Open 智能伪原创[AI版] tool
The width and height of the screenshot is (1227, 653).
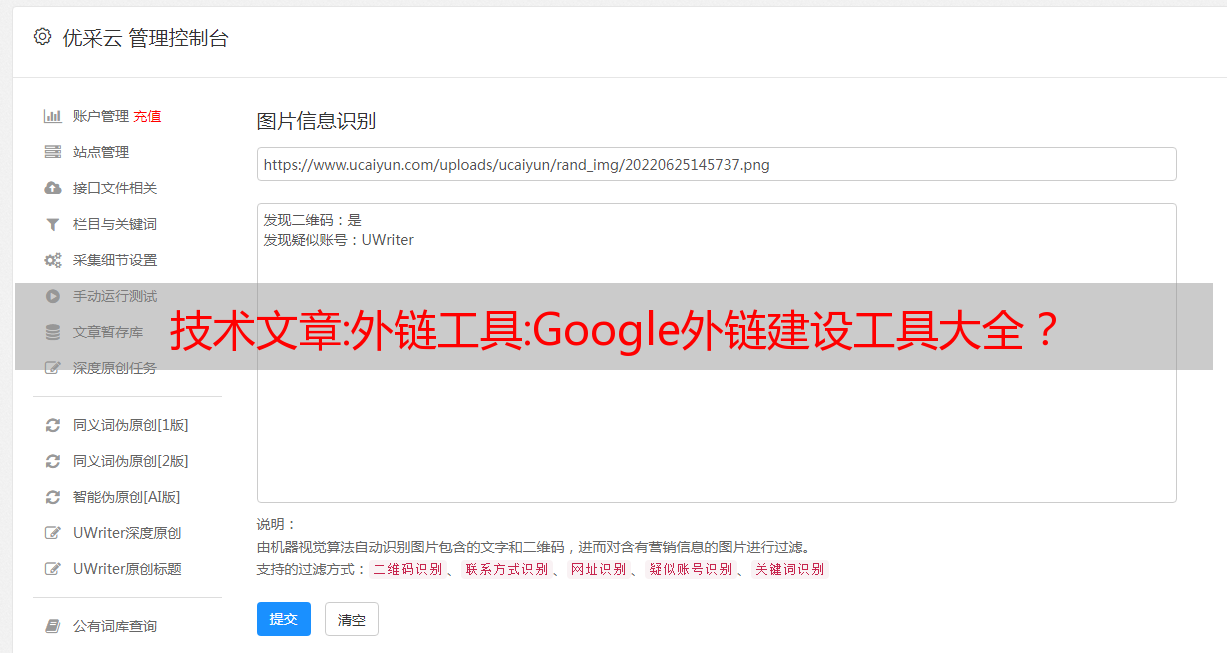[127, 497]
